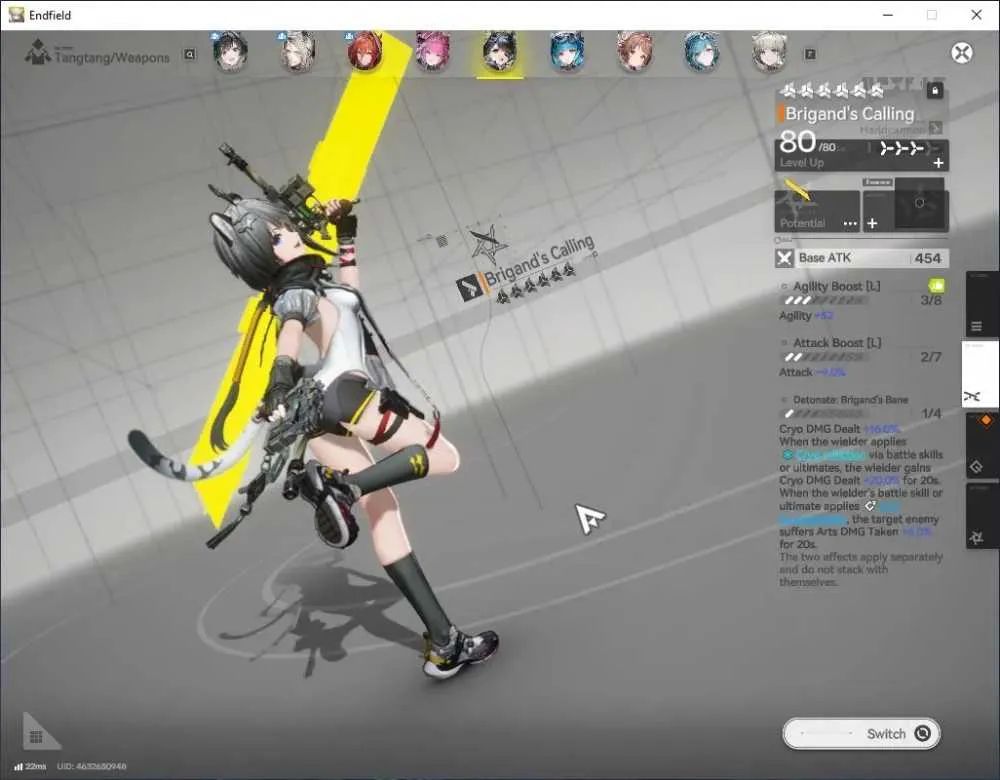Select the red-haired operator portrait
This screenshot has width=1000, height=780.
(x=365, y=51)
